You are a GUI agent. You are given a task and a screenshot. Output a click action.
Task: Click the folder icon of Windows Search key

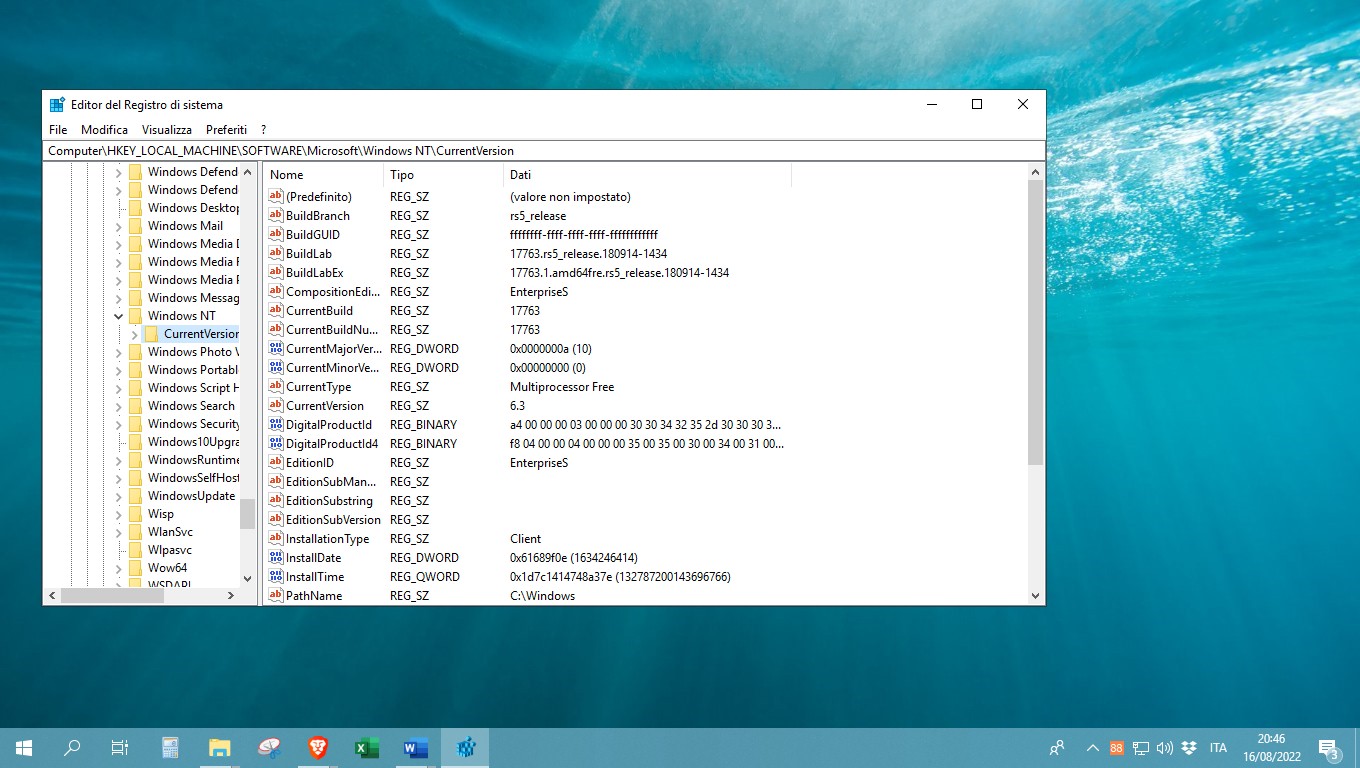pos(135,406)
